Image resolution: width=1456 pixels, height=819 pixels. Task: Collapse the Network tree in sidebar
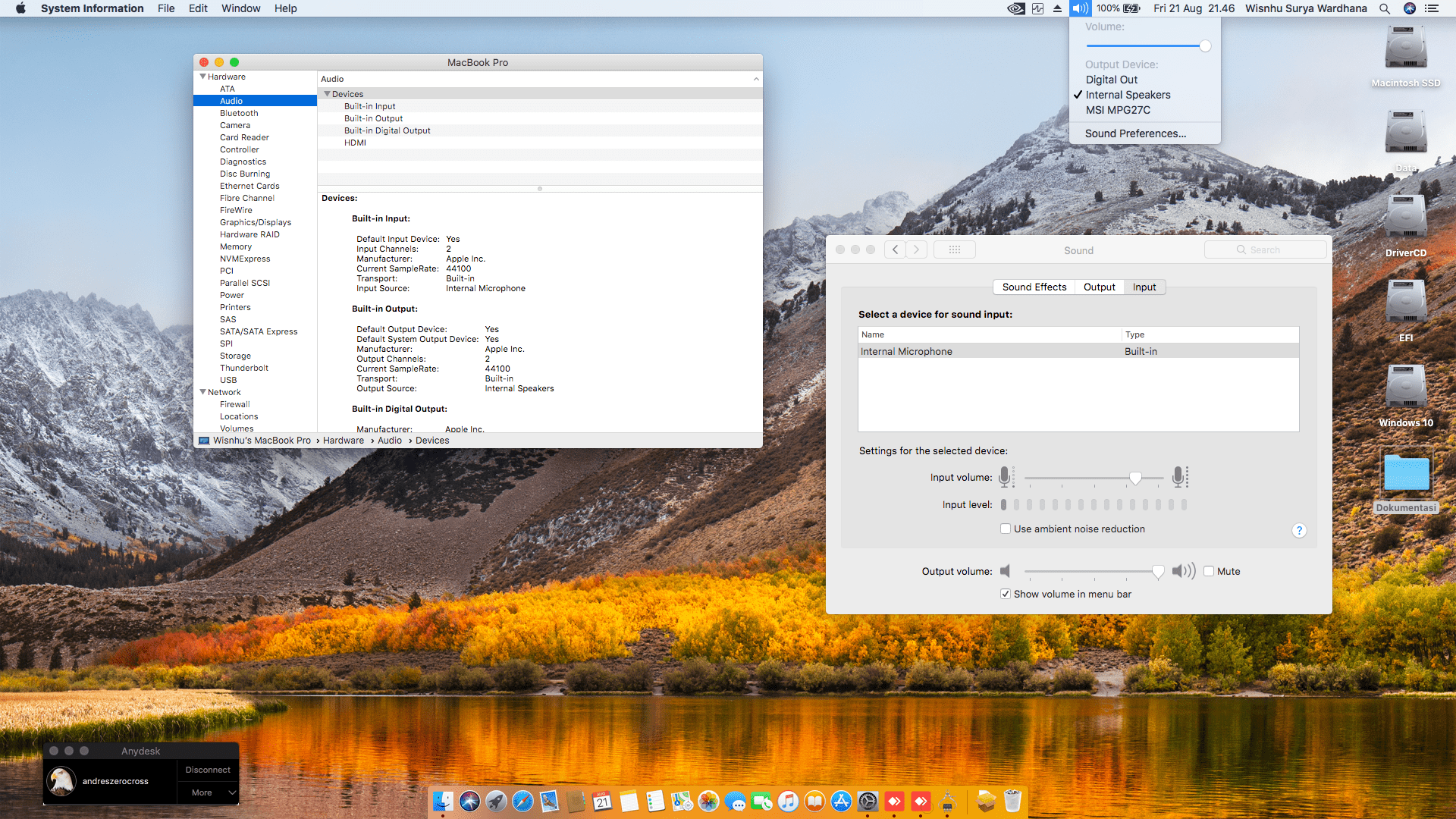pyautogui.click(x=202, y=392)
